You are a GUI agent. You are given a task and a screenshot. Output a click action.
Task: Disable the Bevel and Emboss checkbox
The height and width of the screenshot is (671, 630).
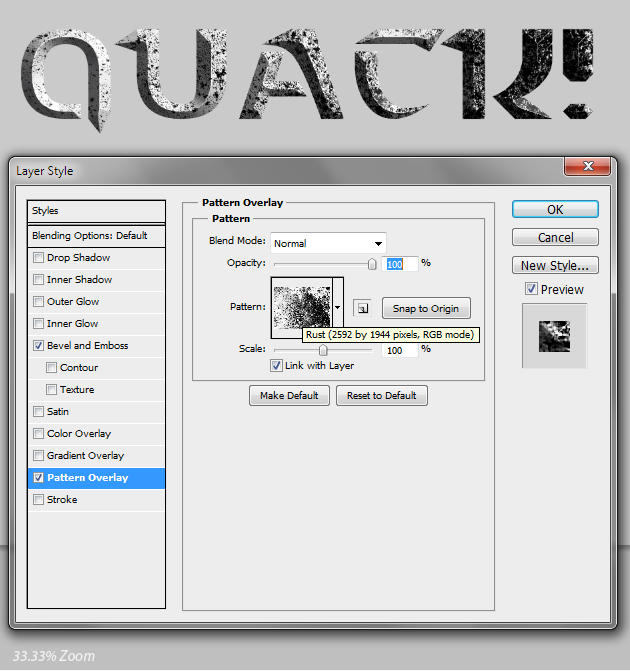(39, 346)
